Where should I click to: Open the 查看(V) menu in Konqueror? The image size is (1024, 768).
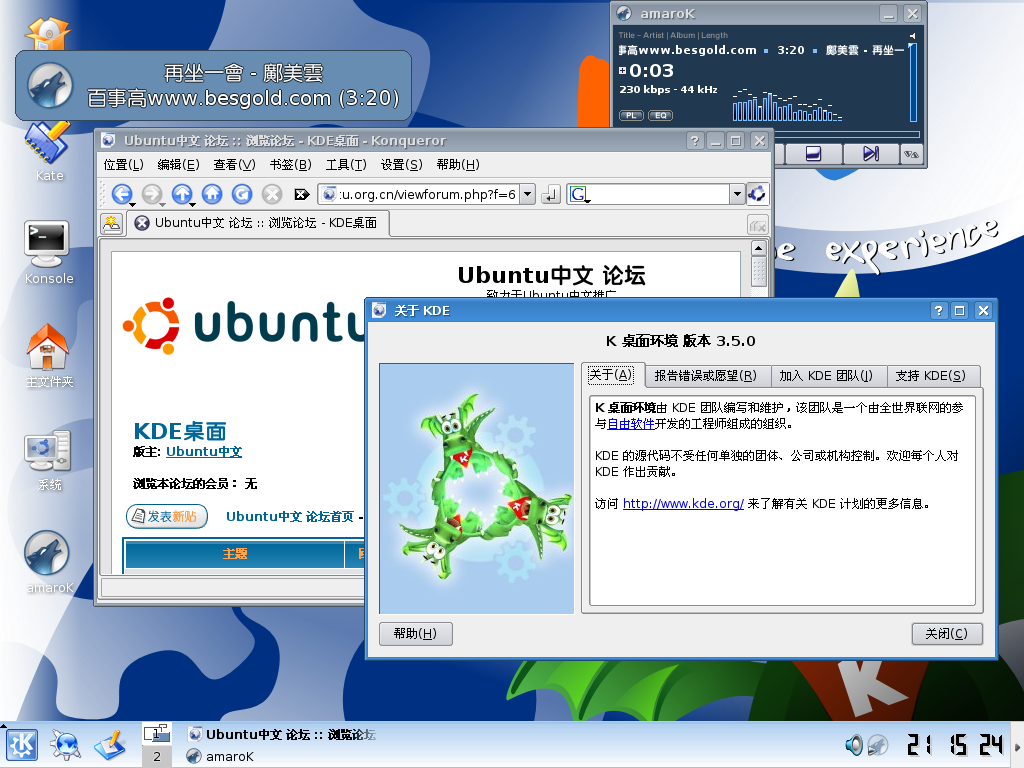pyautogui.click(x=234, y=165)
